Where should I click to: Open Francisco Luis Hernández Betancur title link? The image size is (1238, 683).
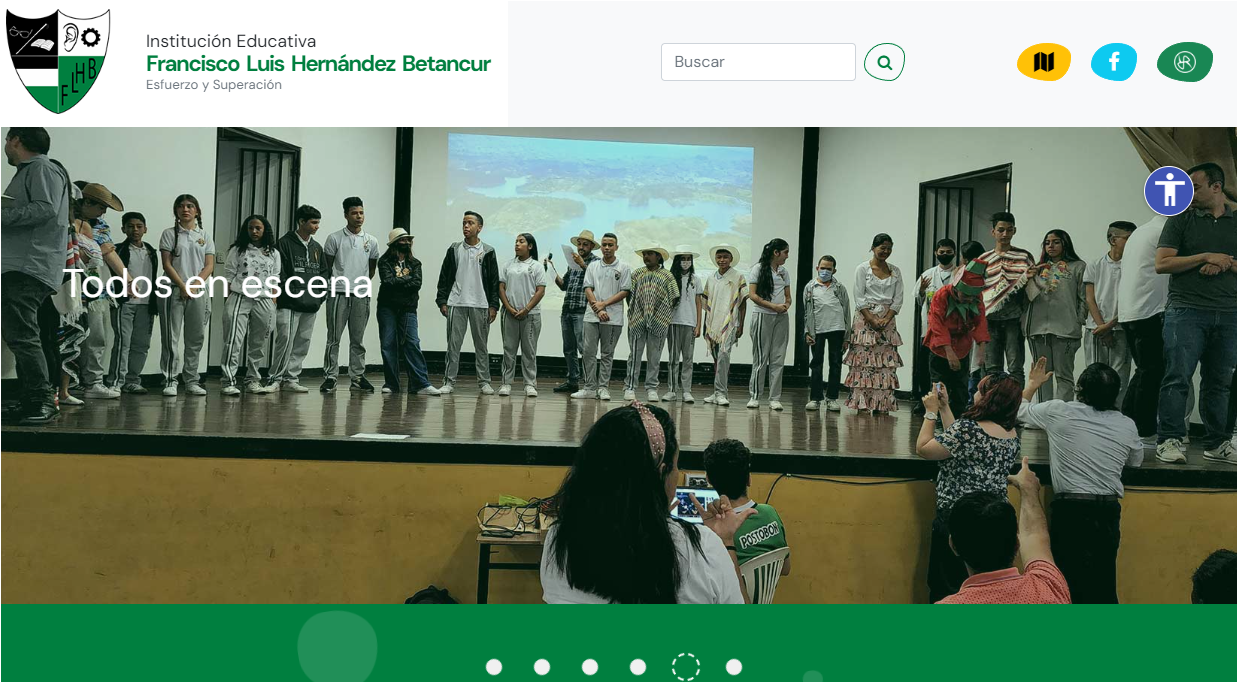pos(318,64)
